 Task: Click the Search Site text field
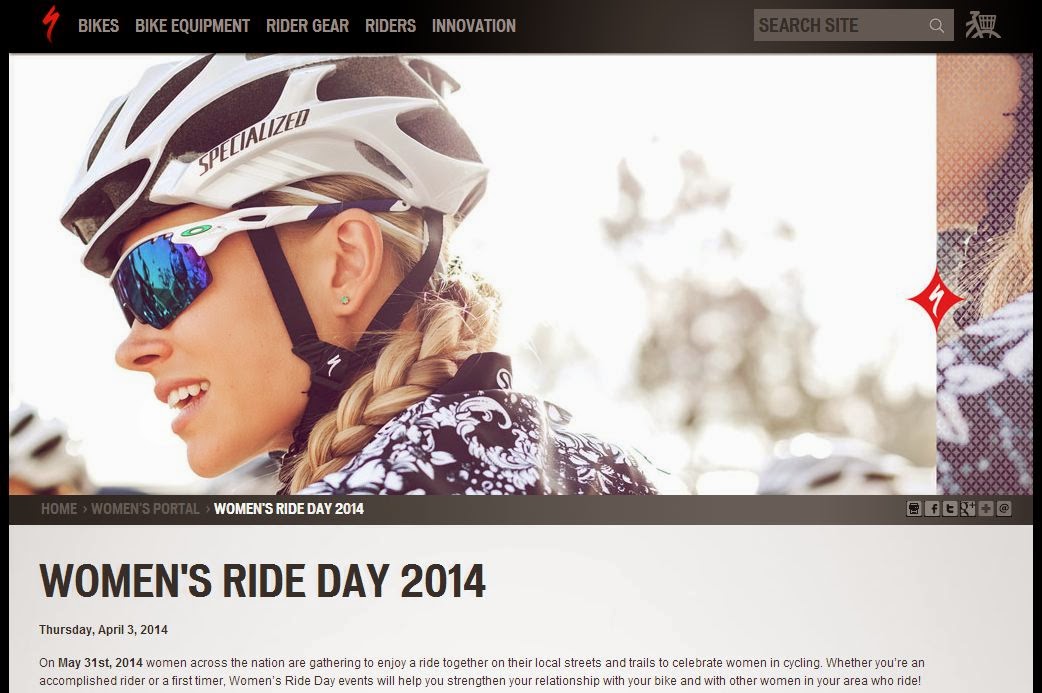841,25
